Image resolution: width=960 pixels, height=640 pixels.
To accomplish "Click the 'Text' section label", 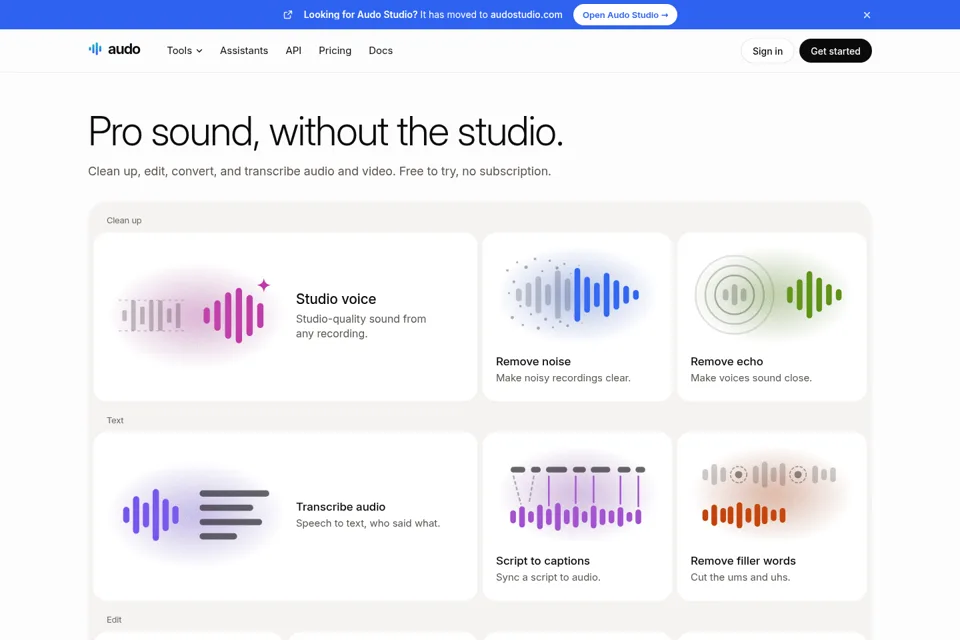I will tap(115, 420).
